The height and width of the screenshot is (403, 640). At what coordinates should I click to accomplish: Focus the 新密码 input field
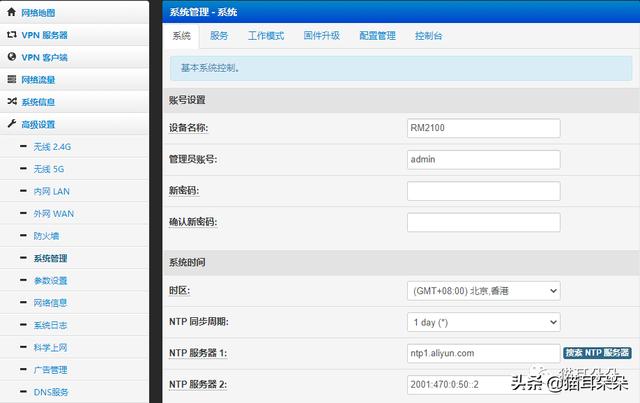pos(484,191)
